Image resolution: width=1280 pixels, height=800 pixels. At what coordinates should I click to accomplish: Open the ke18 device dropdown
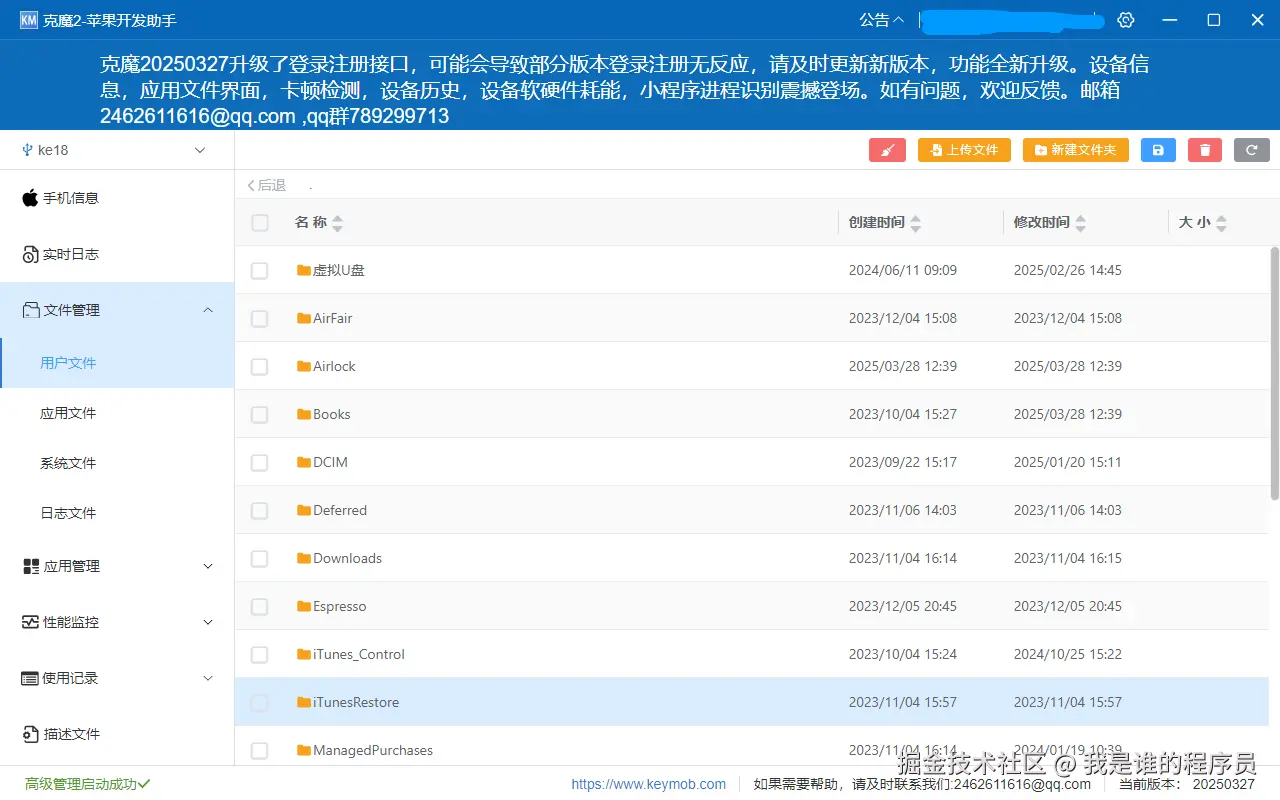click(x=117, y=150)
